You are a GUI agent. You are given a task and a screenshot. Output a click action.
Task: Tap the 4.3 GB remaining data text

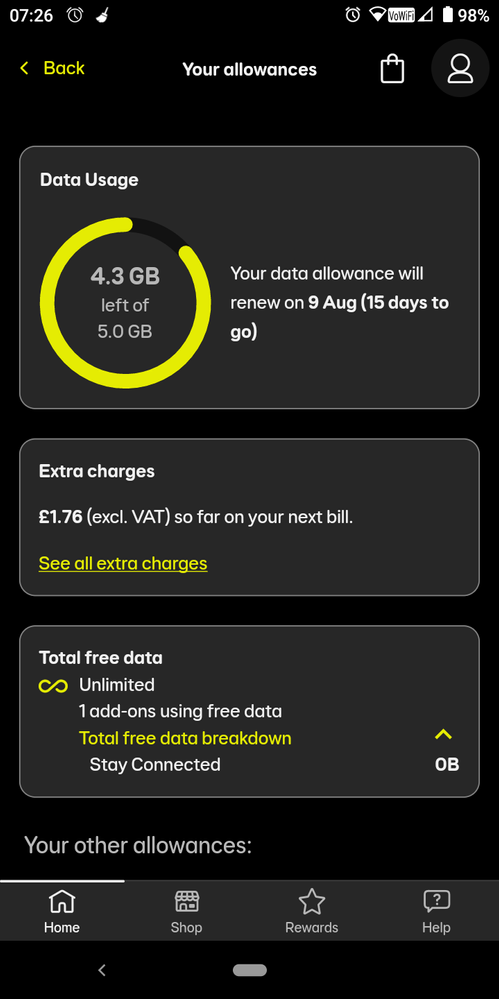point(125,277)
